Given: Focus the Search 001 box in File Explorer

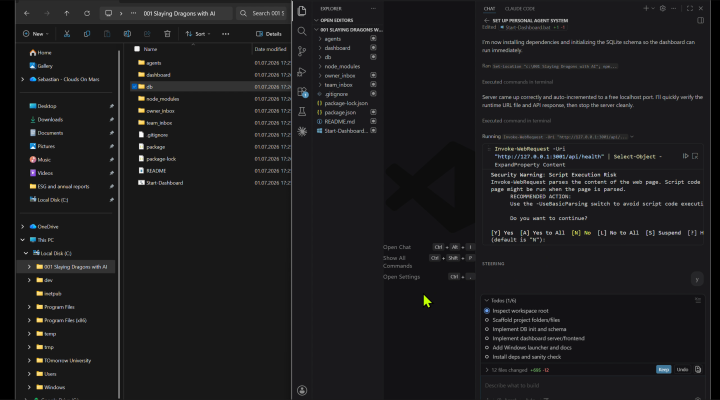Looking at the screenshot, I should point(263,13).
